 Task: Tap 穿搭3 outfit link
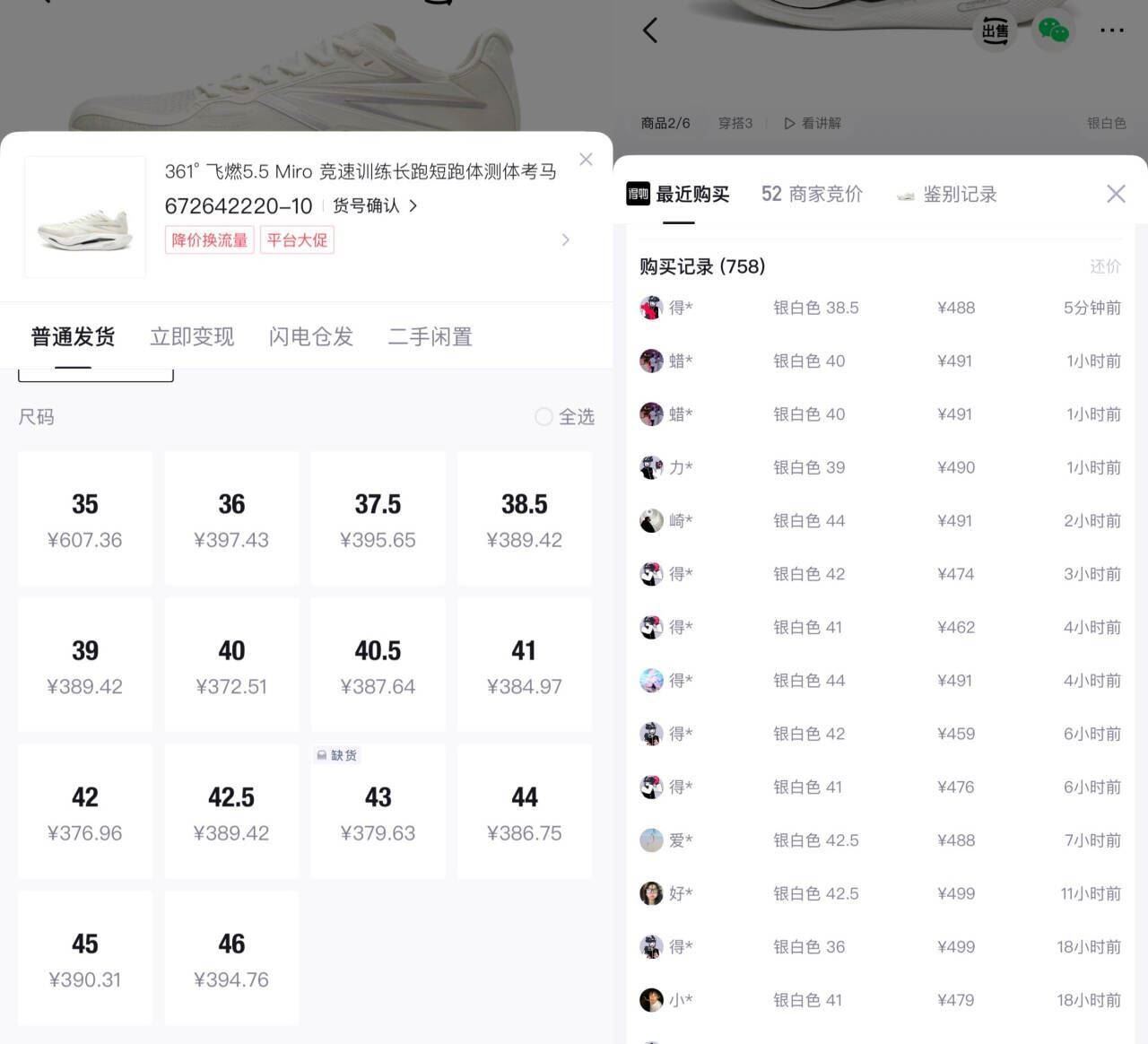[x=735, y=123]
